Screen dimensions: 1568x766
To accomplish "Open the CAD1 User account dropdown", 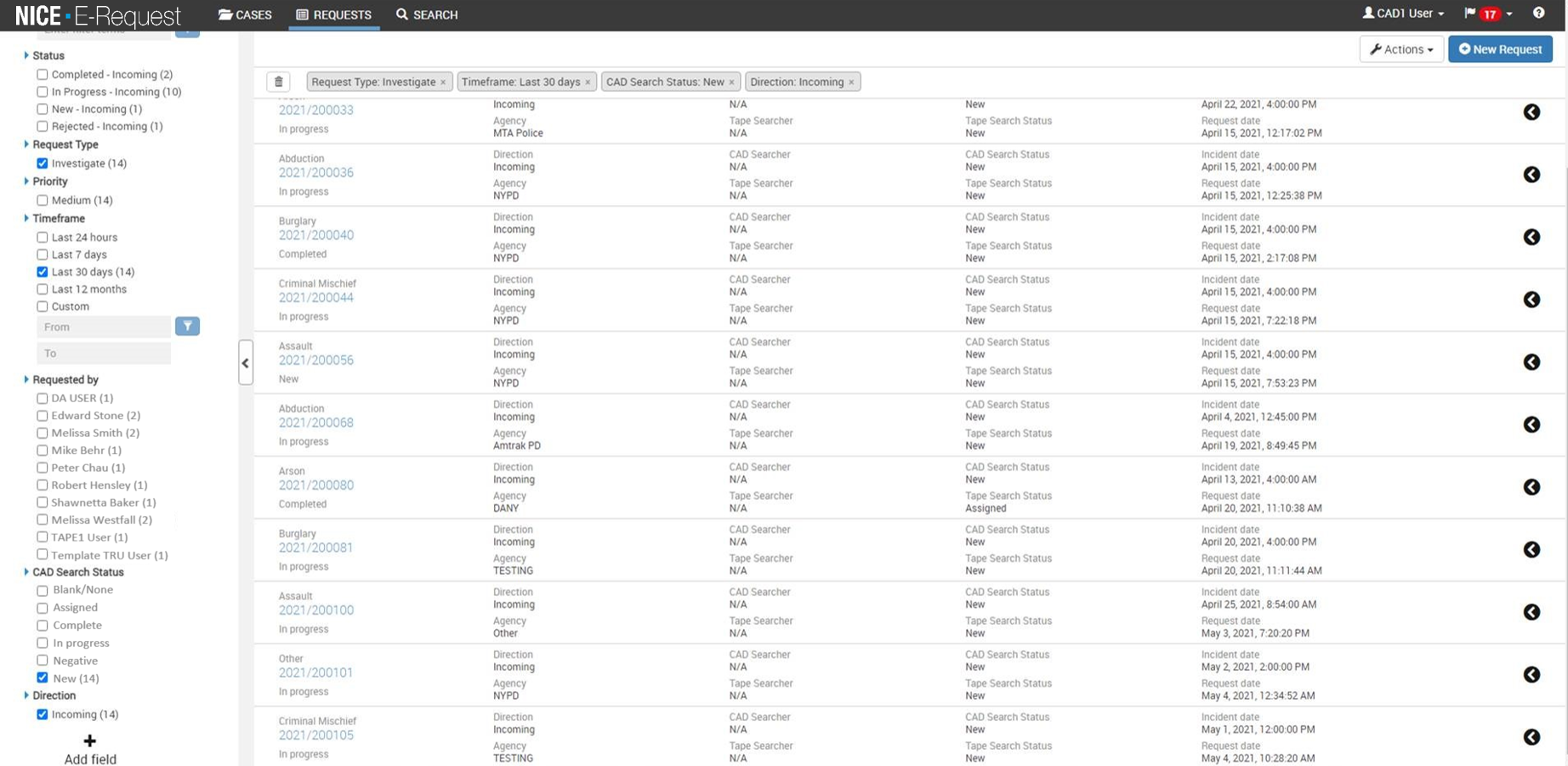I will (1402, 14).
